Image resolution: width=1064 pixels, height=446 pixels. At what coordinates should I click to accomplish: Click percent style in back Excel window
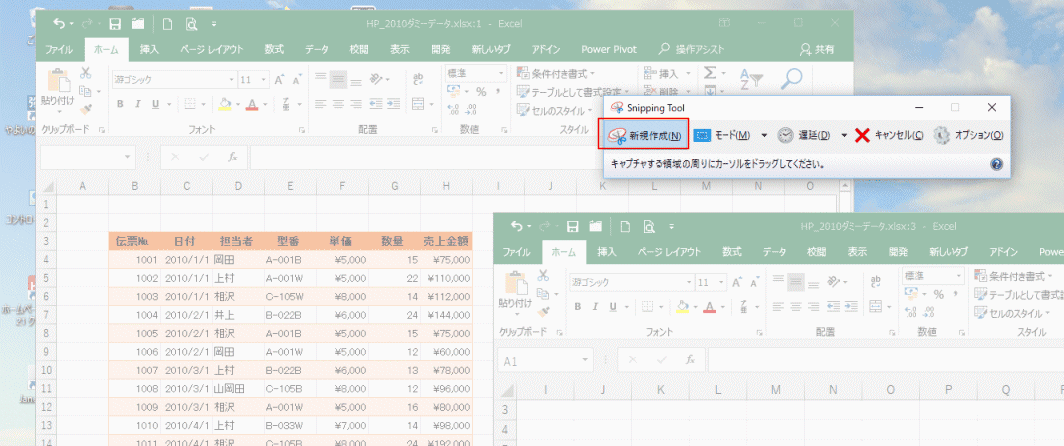[x=481, y=92]
